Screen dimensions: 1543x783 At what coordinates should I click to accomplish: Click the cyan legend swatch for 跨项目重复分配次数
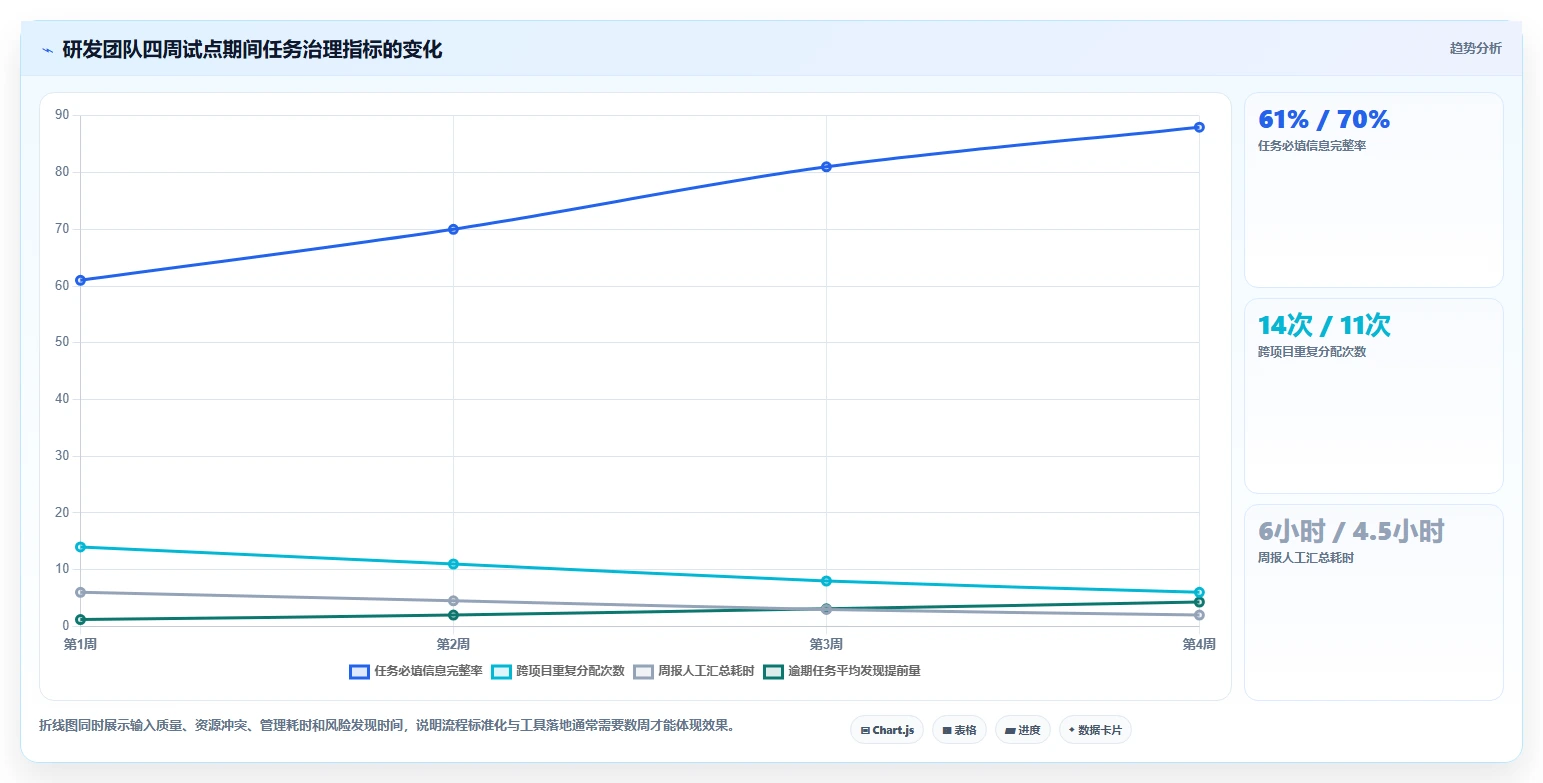(x=502, y=671)
